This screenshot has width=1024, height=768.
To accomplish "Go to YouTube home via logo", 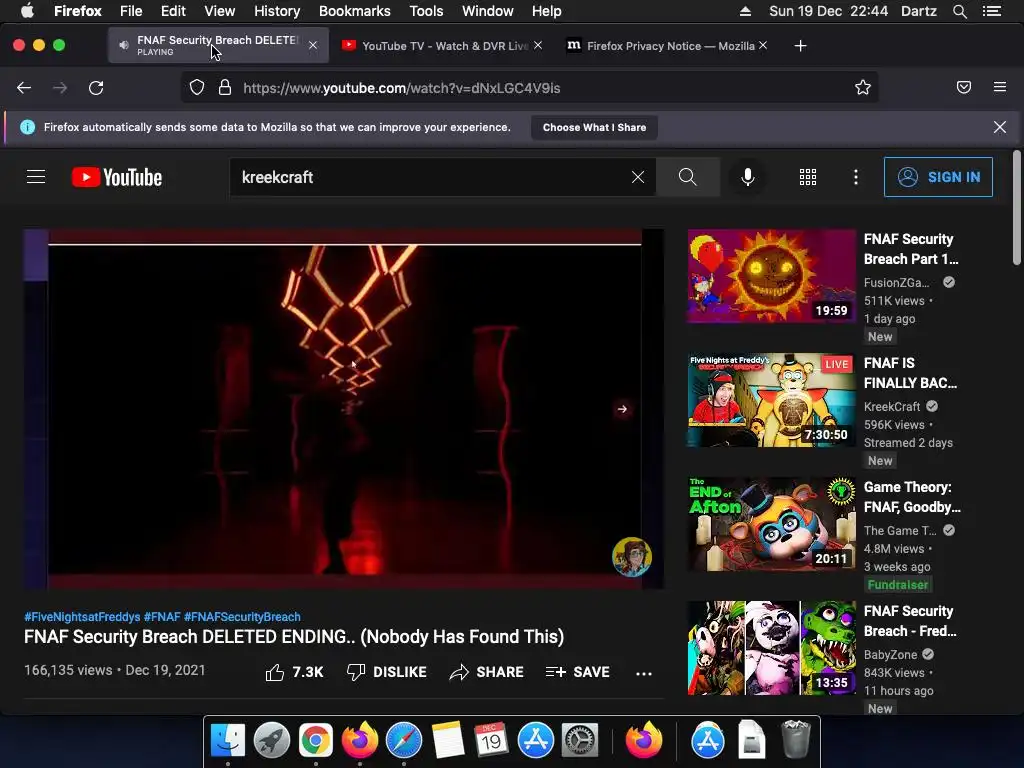I will point(117,177).
